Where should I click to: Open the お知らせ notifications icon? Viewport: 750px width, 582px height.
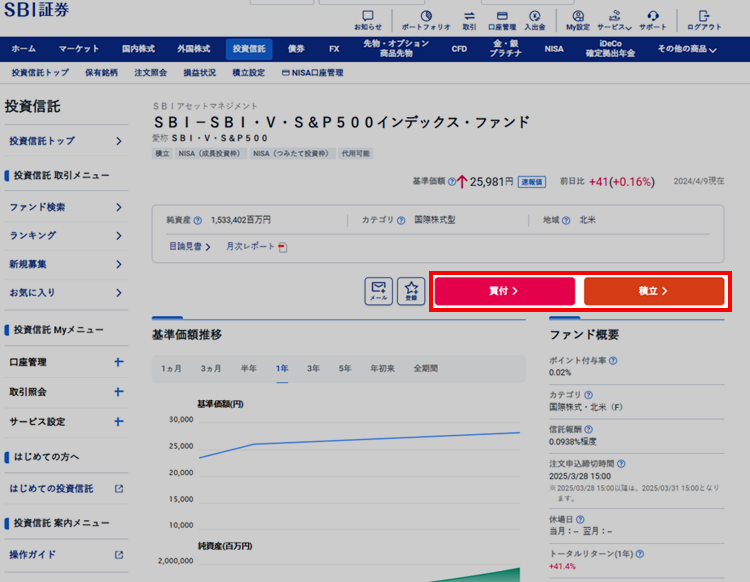pos(368,21)
